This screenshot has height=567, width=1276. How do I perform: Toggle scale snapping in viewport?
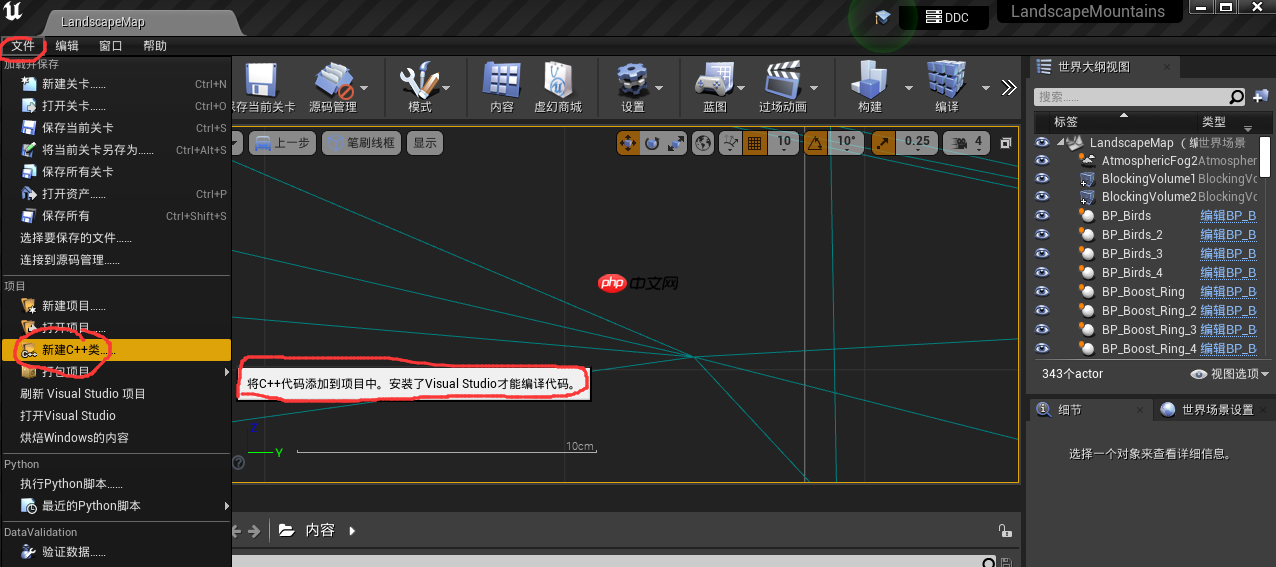pos(884,143)
